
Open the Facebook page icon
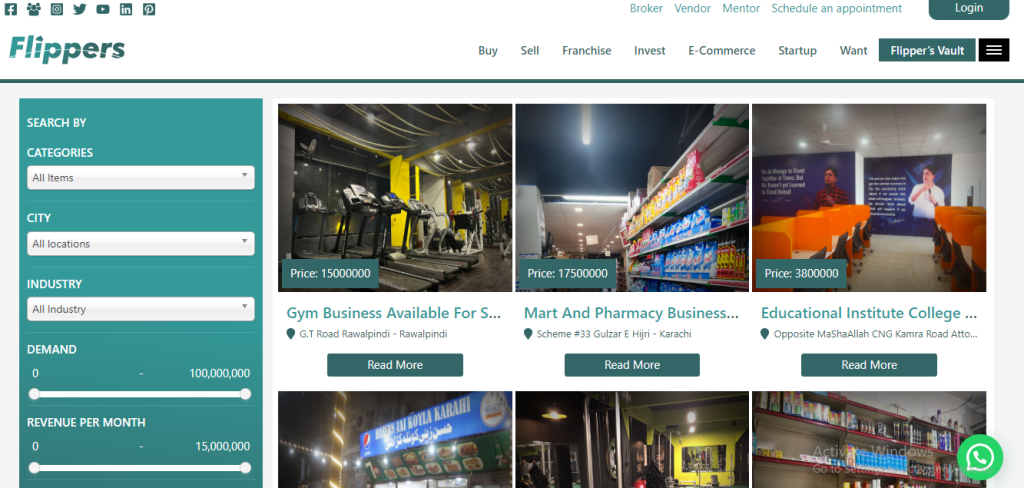point(10,9)
